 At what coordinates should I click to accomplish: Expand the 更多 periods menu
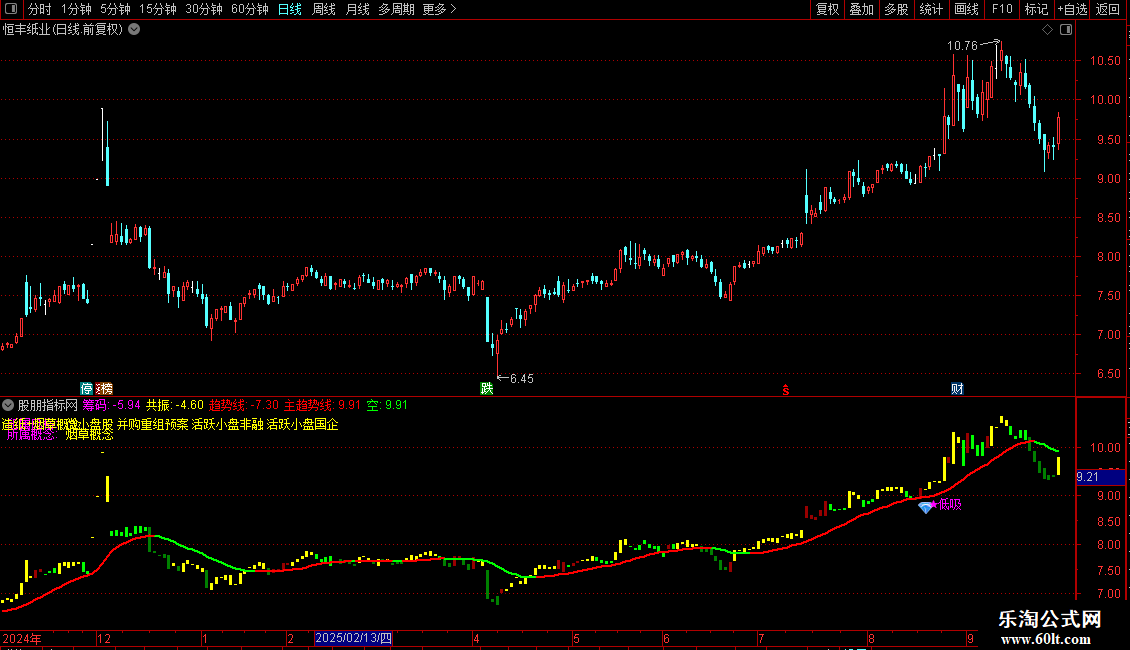439,9
